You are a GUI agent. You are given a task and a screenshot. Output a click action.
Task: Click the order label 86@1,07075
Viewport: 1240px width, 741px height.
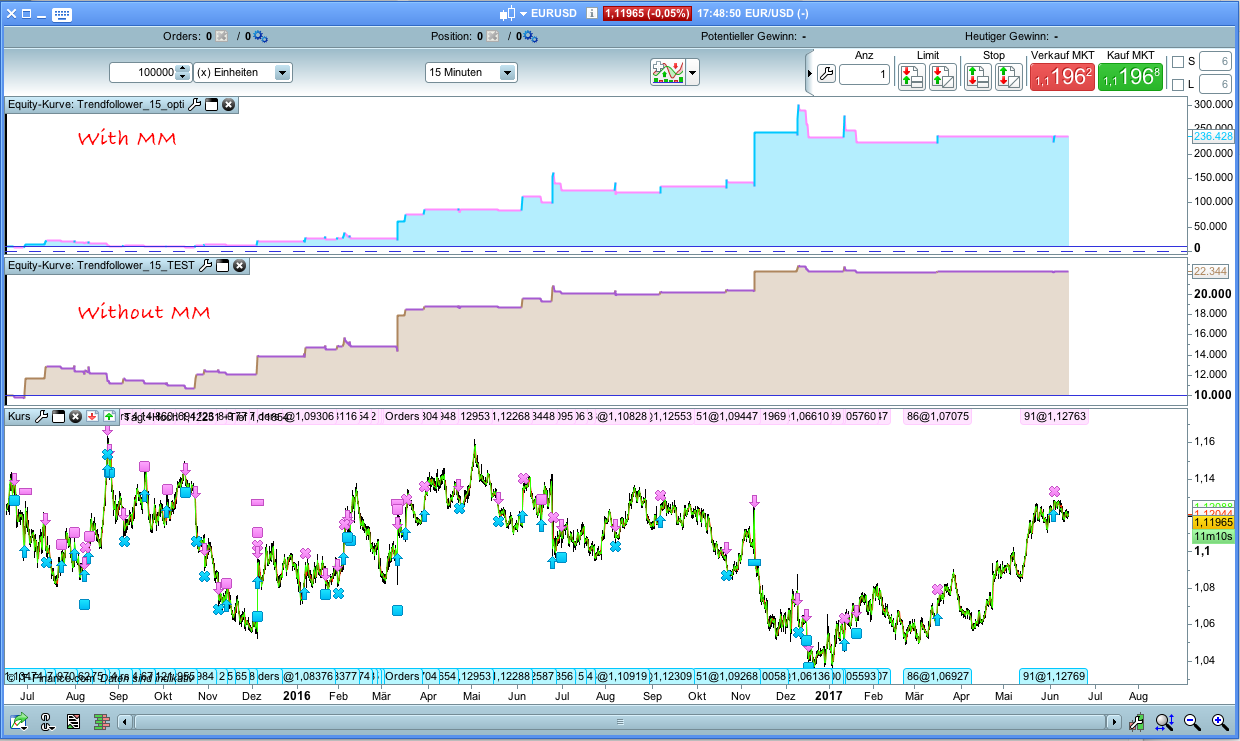tap(937, 417)
